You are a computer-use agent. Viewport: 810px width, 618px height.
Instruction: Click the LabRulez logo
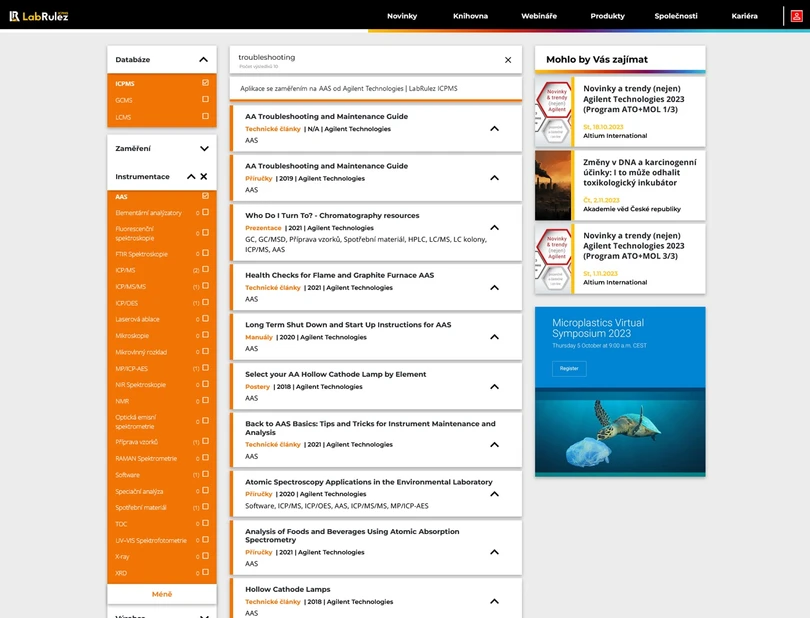(39, 15)
